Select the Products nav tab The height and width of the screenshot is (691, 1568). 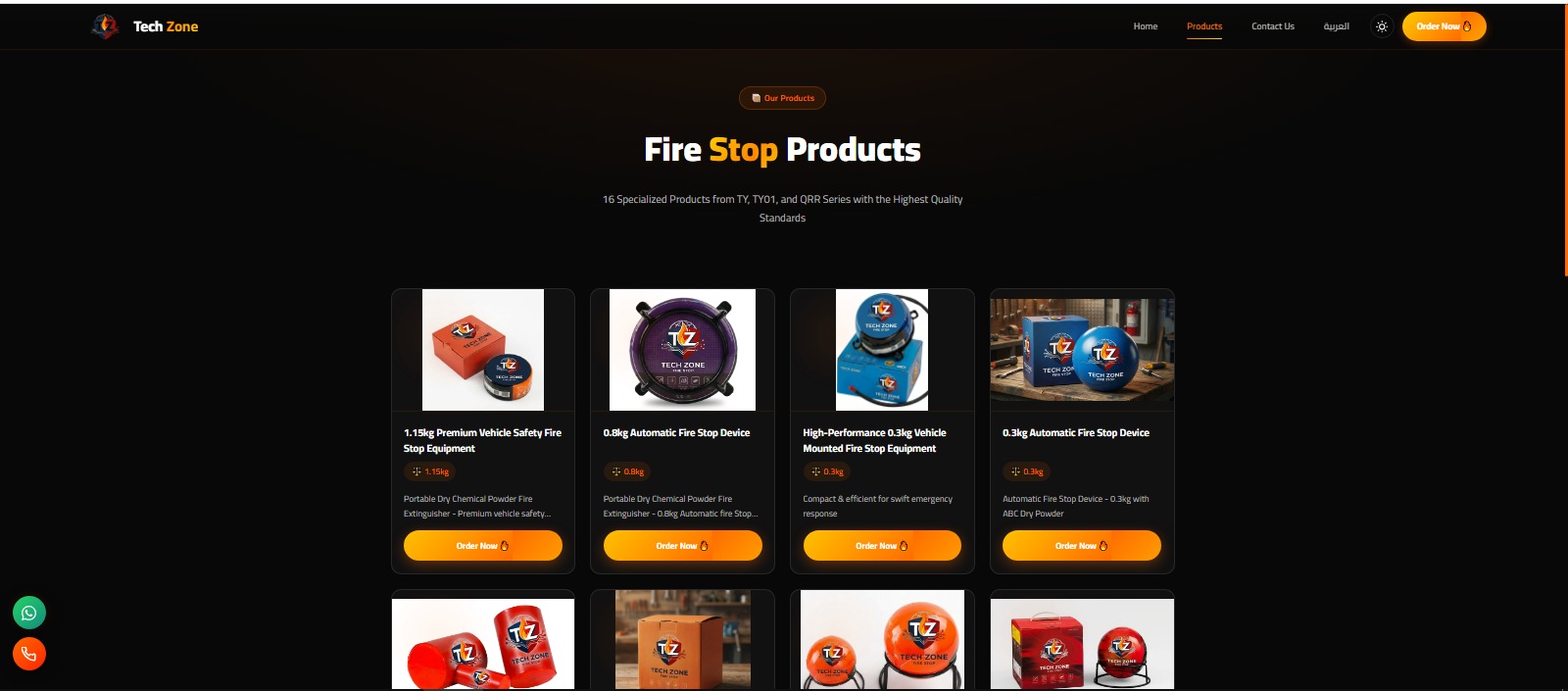(x=1204, y=26)
